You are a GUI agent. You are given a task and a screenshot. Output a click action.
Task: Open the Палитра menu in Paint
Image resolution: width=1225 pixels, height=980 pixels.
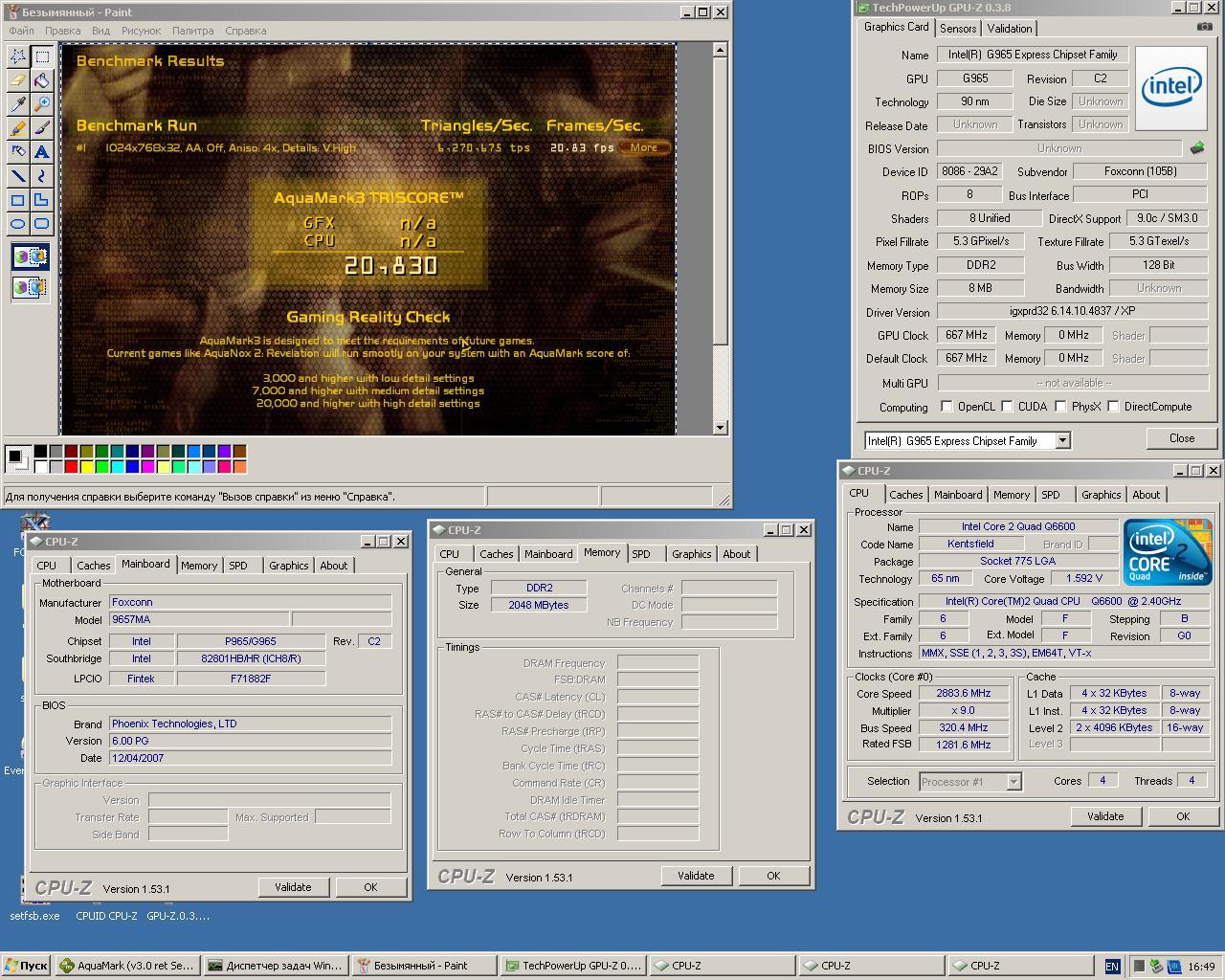192,31
